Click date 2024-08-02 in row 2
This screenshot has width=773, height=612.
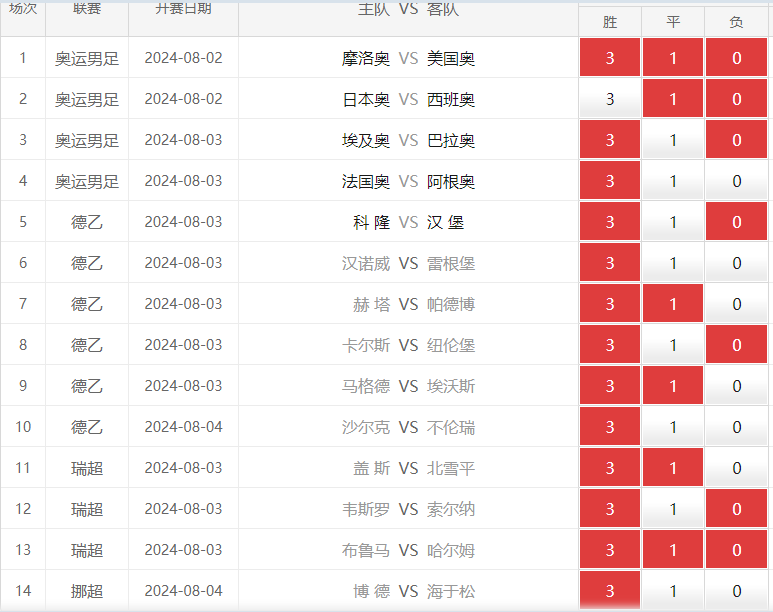[183, 99]
